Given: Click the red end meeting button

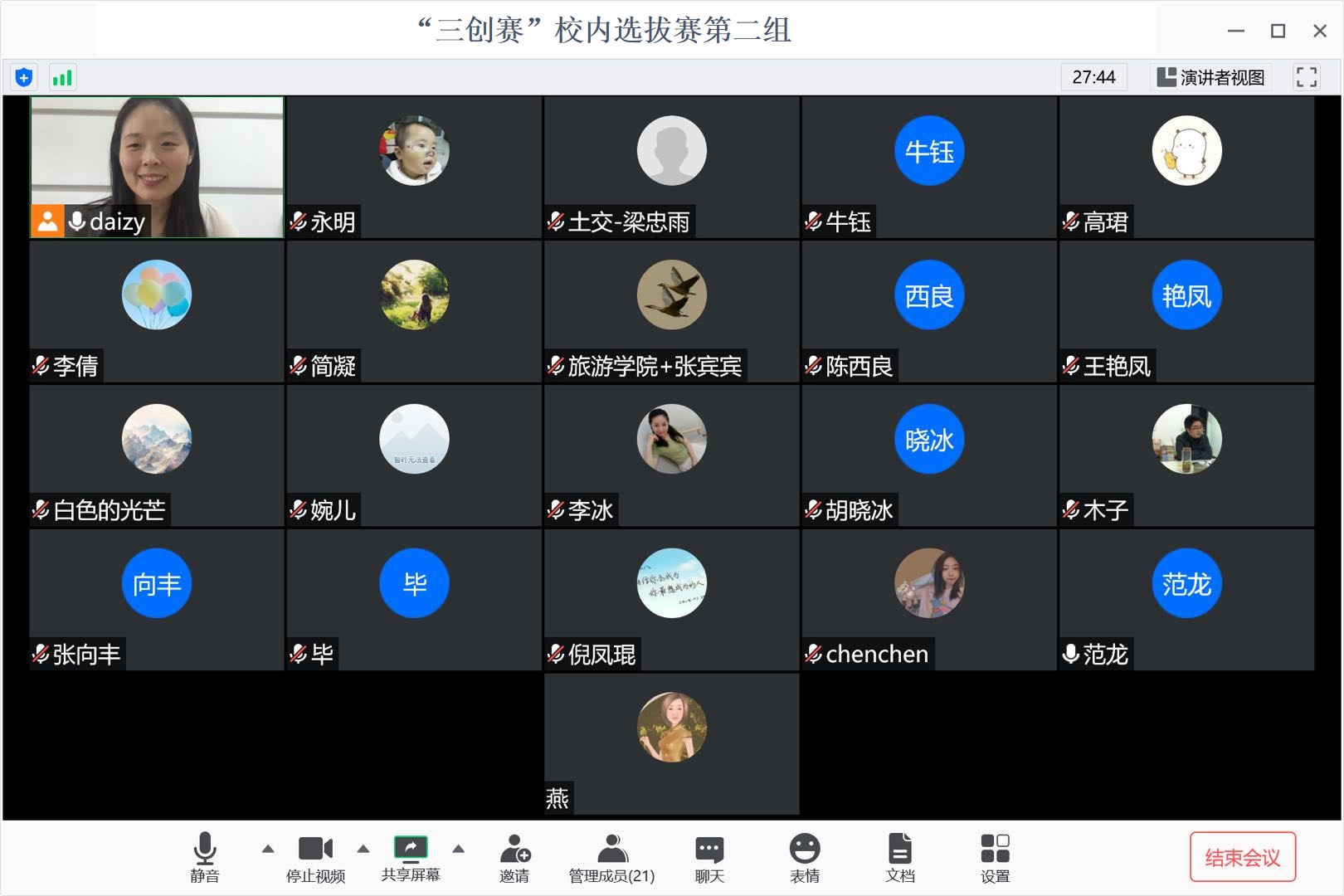Looking at the screenshot, I should point(1242,857).
